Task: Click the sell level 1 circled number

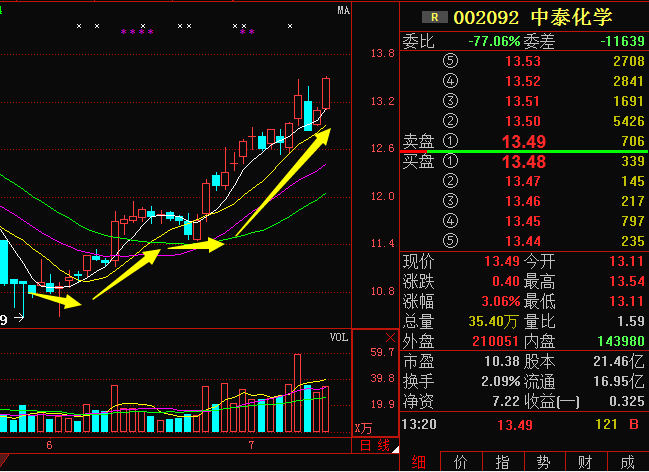Action: [449, 141]
